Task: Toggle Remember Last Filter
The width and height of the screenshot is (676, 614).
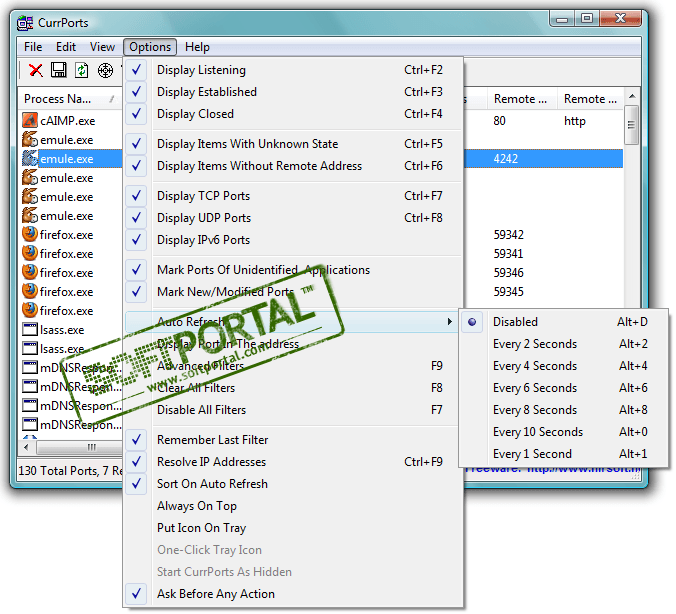Action: 293,440
